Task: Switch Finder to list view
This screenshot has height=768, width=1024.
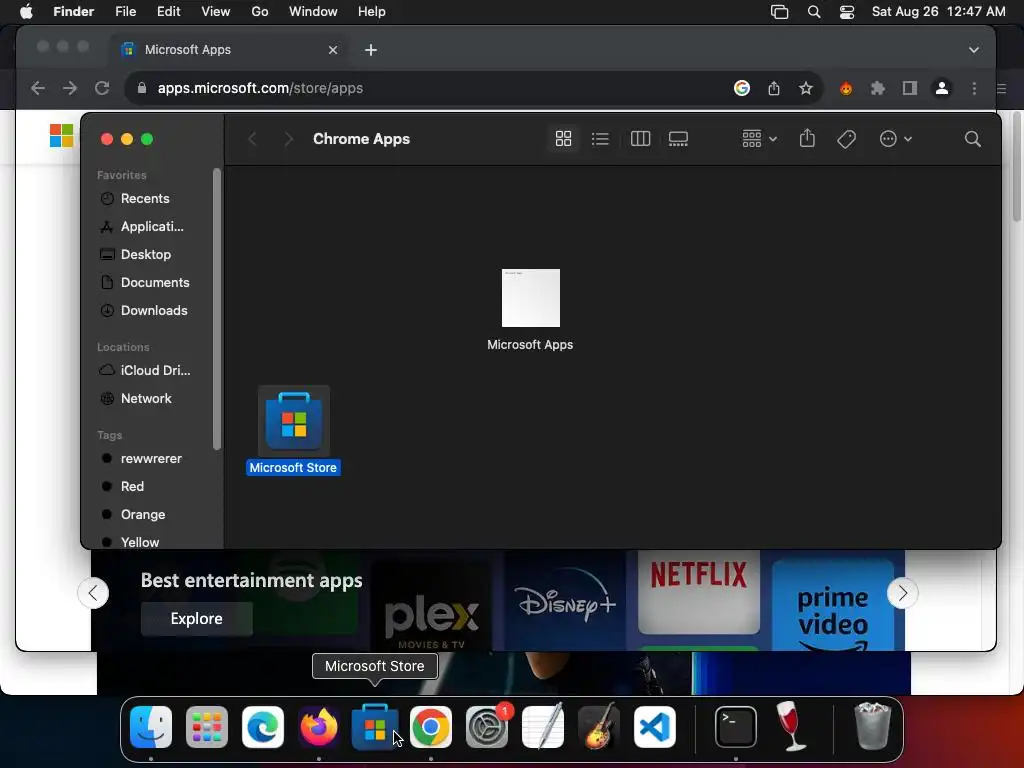Action: [600, 139]
